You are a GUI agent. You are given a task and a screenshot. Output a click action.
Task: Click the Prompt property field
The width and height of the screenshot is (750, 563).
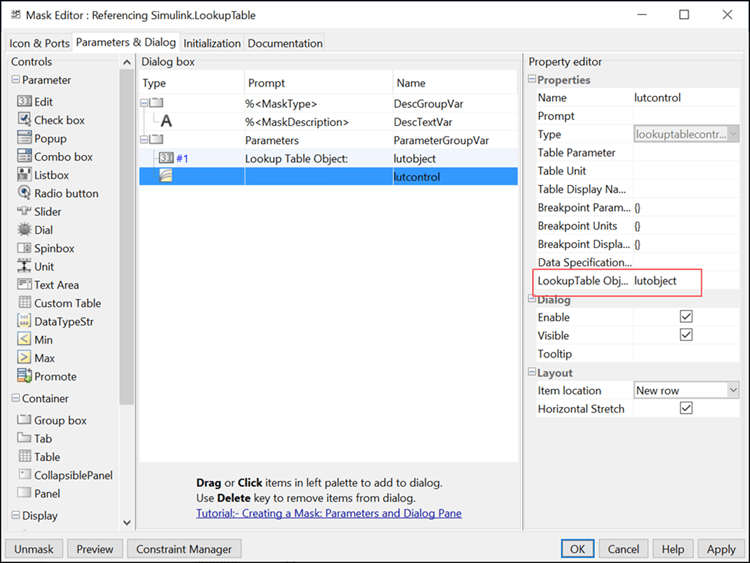pyautogui.click(x=686, y=116)
